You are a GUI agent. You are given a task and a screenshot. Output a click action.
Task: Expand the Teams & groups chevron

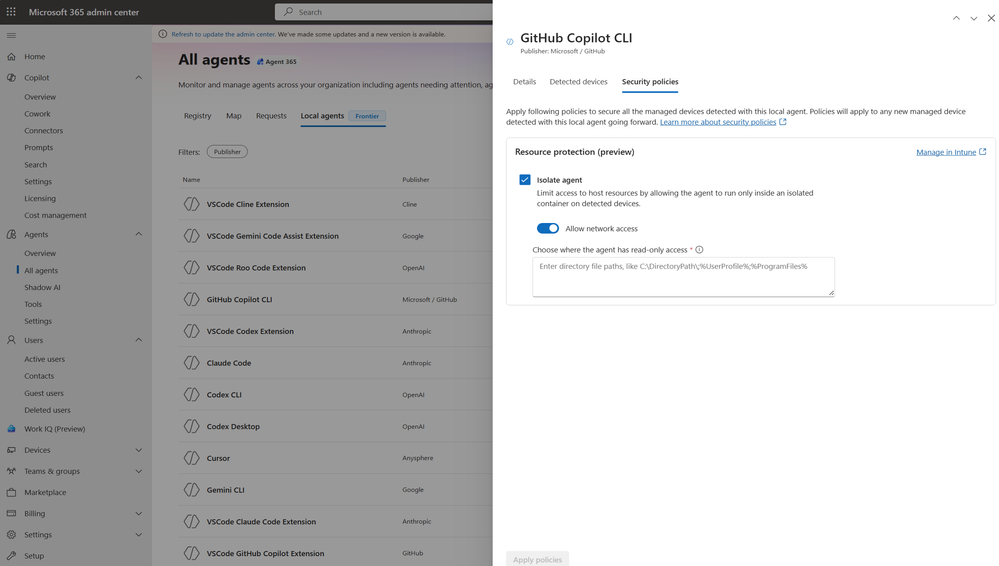coord(138,471)
